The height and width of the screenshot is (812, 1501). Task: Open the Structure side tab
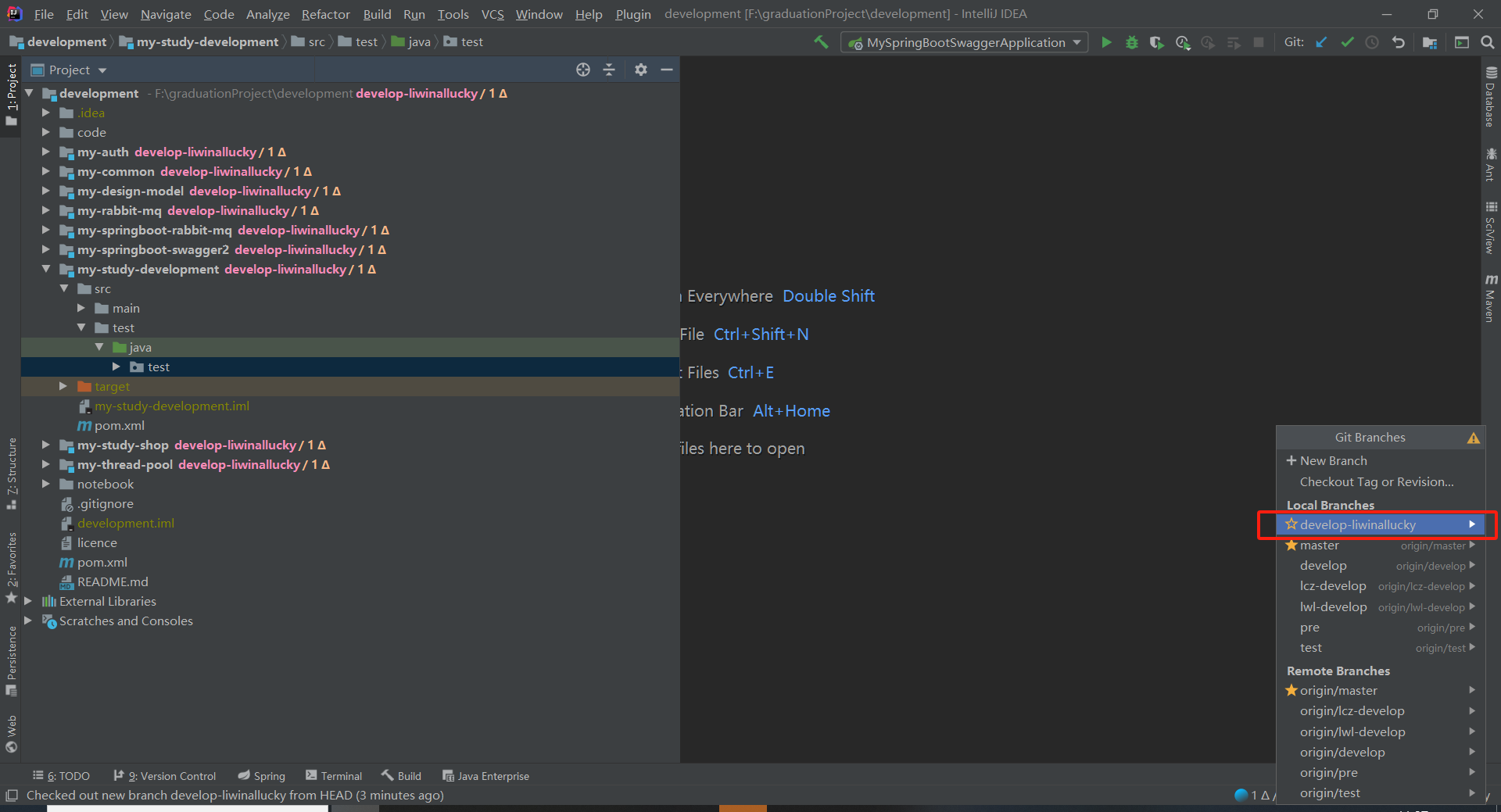[x=11, y=474]
